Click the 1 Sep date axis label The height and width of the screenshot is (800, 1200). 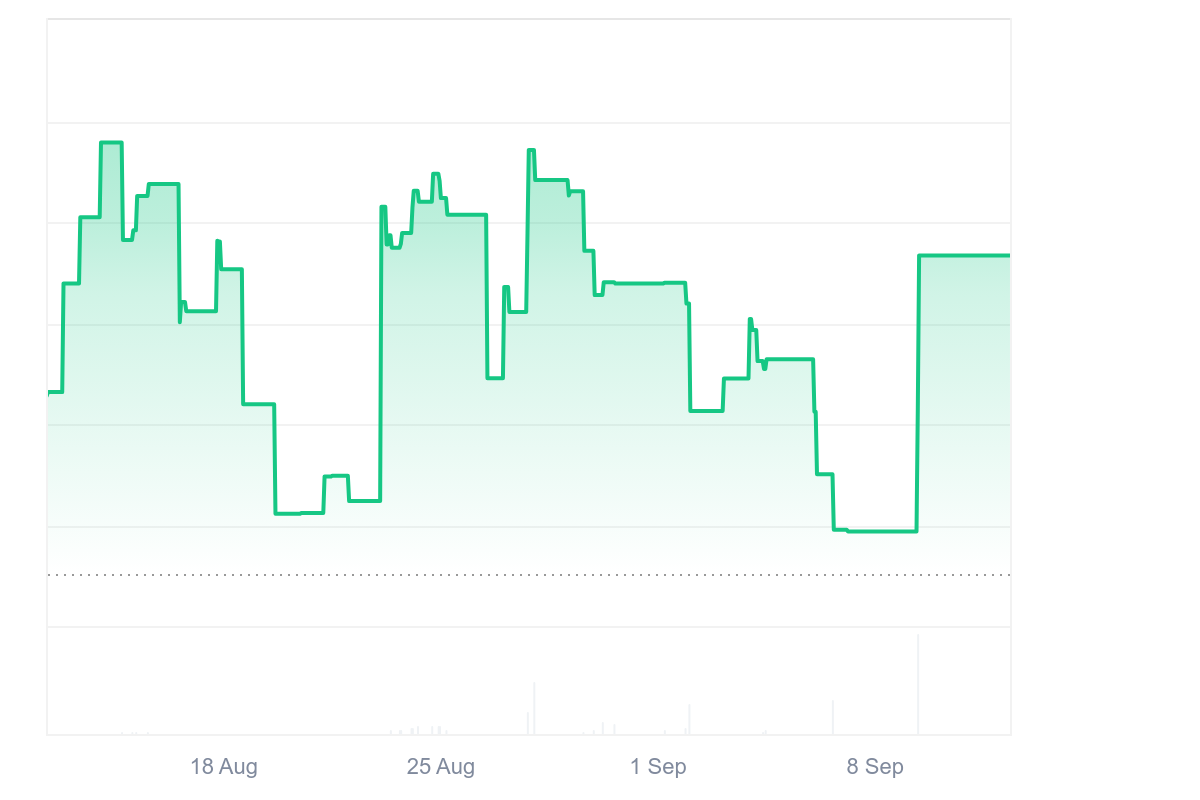coord(658,767)
